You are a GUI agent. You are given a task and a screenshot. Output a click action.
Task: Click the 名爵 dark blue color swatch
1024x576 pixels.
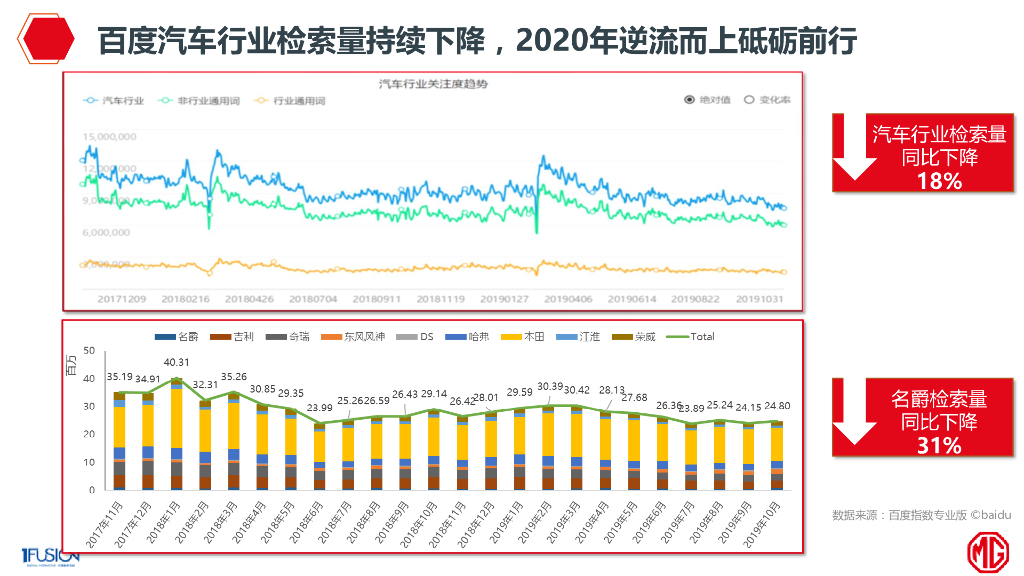pos(163,337)
